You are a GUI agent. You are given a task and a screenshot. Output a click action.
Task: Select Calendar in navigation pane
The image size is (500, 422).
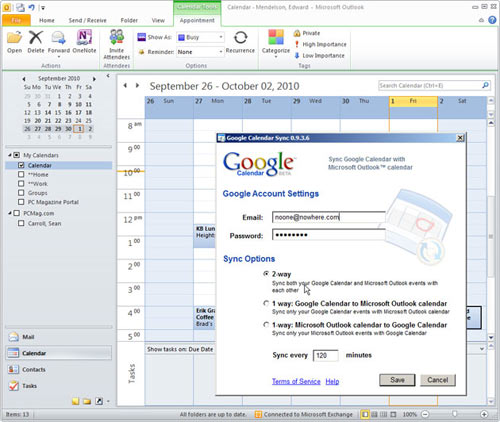pyautogui.click(x=58, y=353)
